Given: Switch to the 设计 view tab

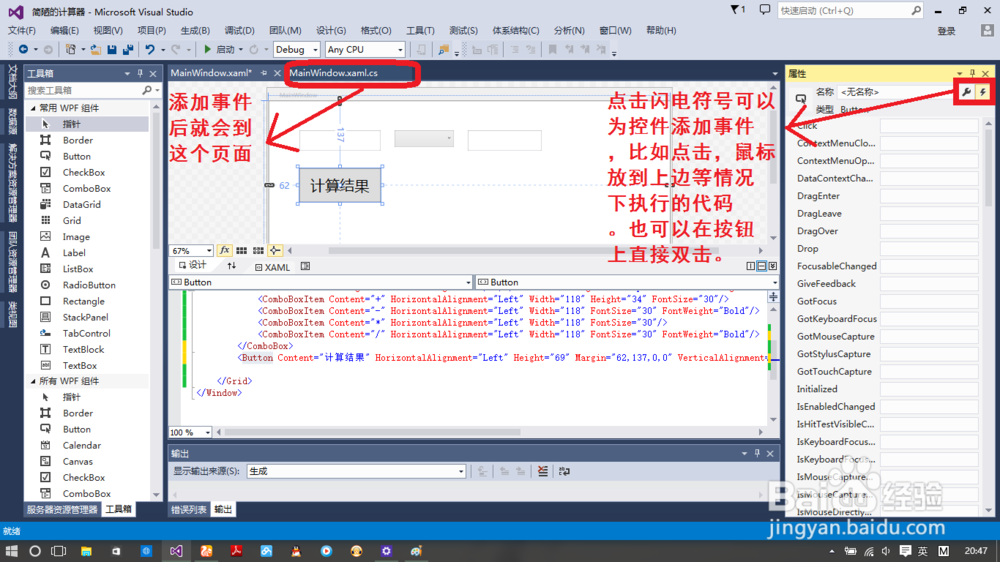Looking at the screenshot, I should click(193, 265).
